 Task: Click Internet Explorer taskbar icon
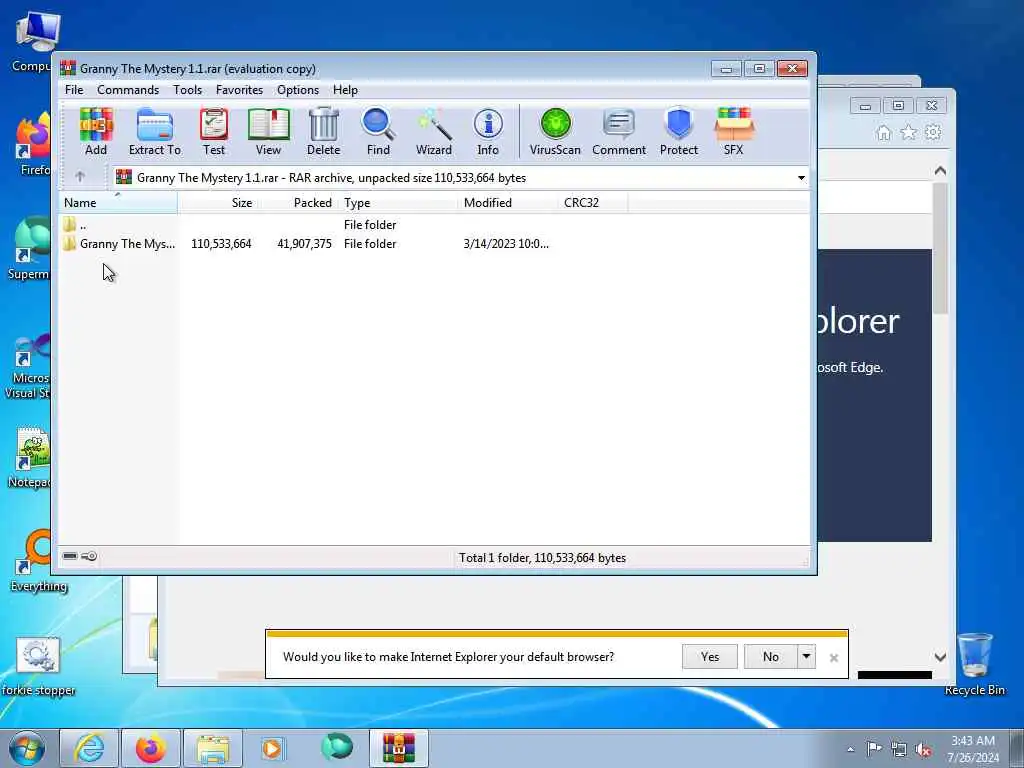(89, 748)
